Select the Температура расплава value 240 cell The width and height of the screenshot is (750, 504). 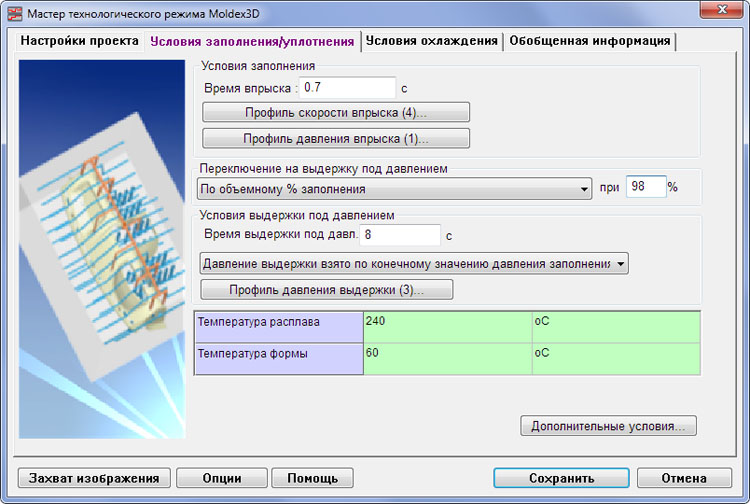pyautogui.click(x=448, y=327)
